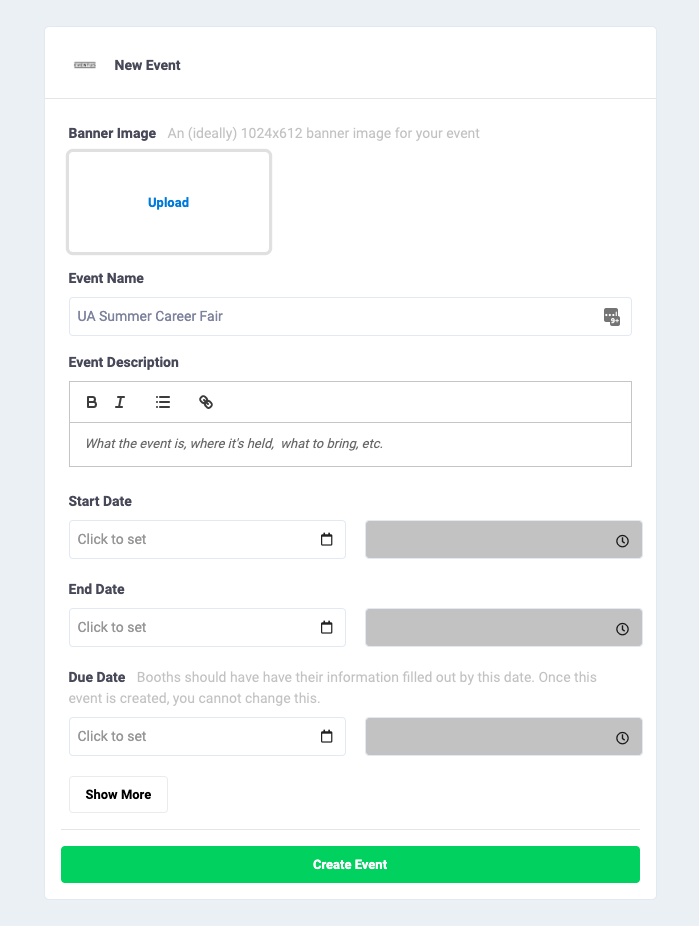Open the Start Date calendar picker icon
The width and height of the screenshot is (699, 926).
click(326, 540)
